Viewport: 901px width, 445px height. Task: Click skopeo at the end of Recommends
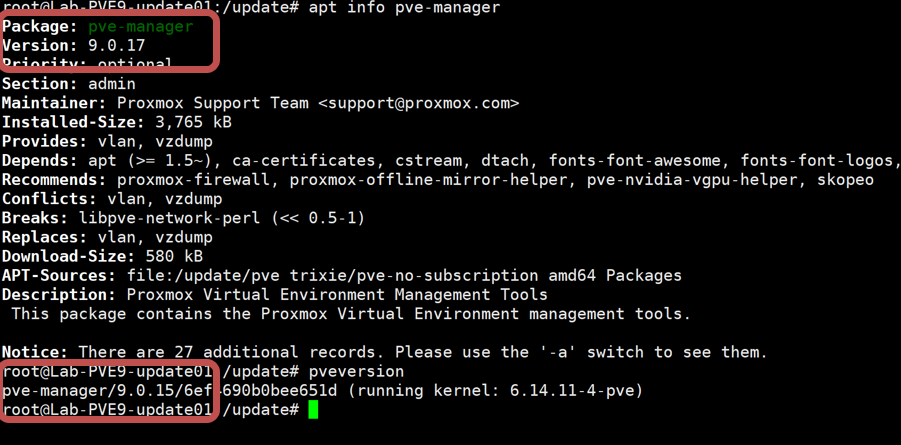841,180
